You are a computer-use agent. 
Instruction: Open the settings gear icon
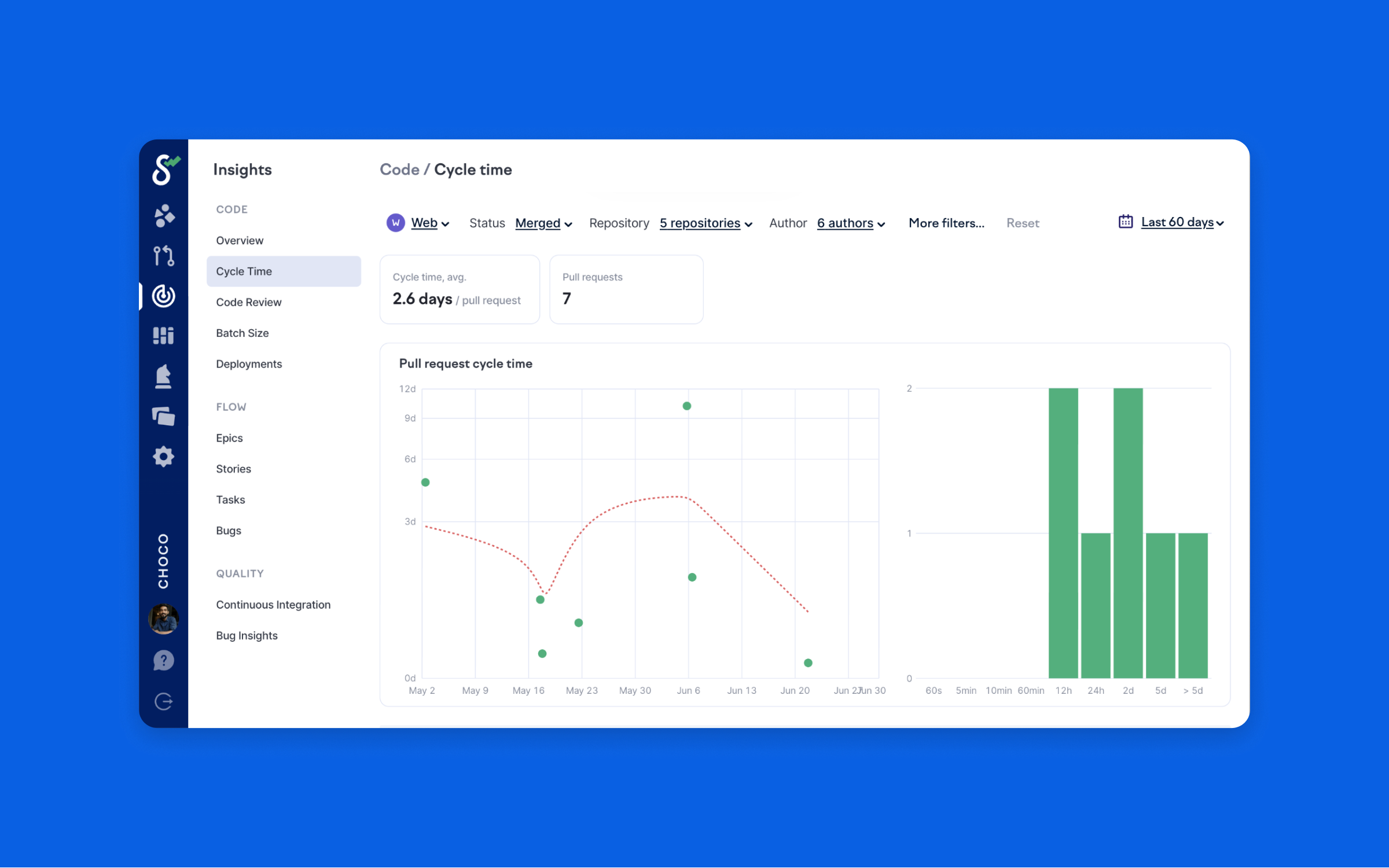point(164,457)
